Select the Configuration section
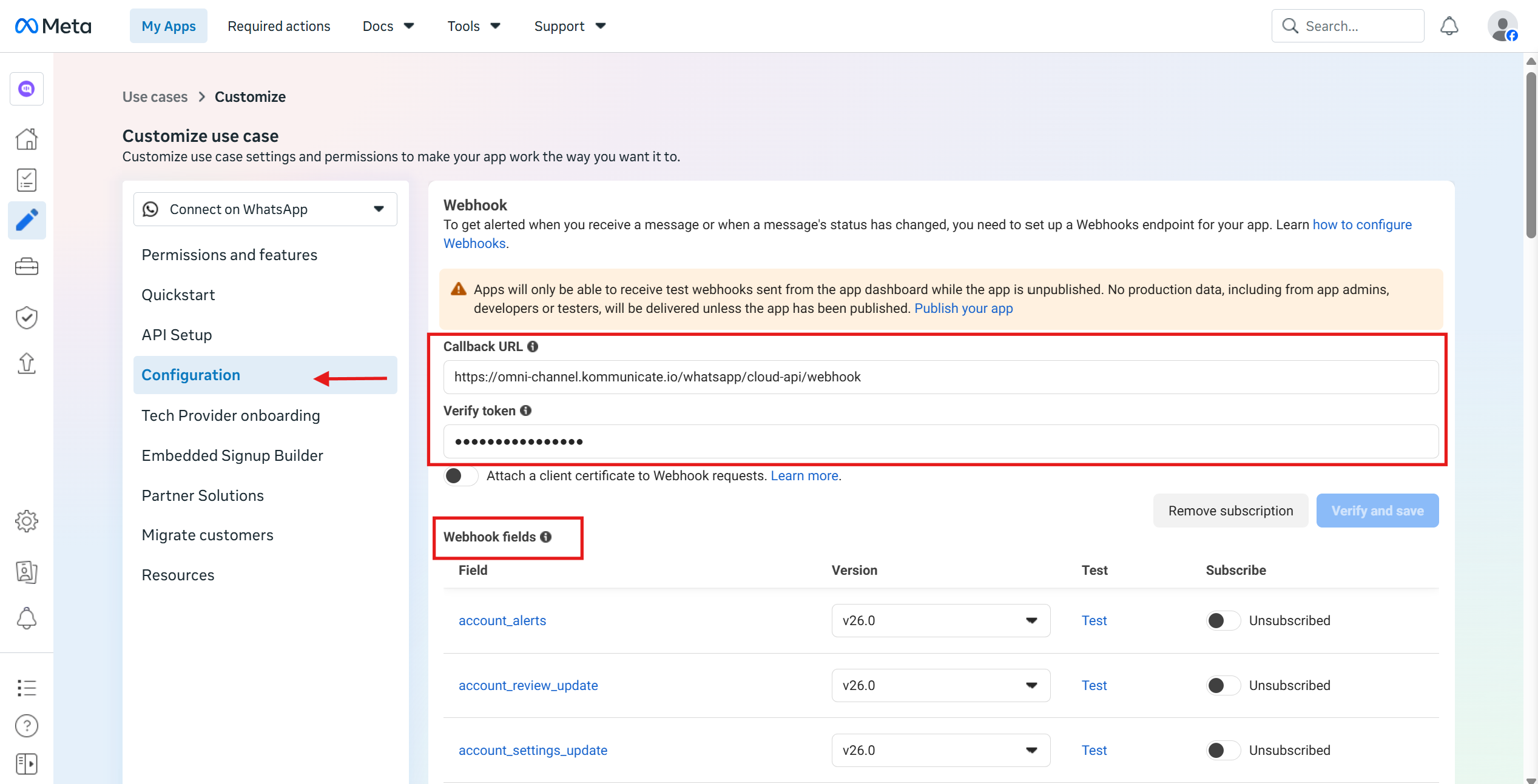The width and height of the screenshot is (1538, 784). pos(265,375)
